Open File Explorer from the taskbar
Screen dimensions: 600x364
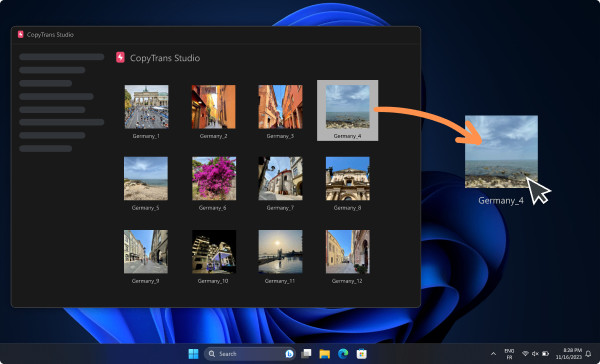pos(324,354)
